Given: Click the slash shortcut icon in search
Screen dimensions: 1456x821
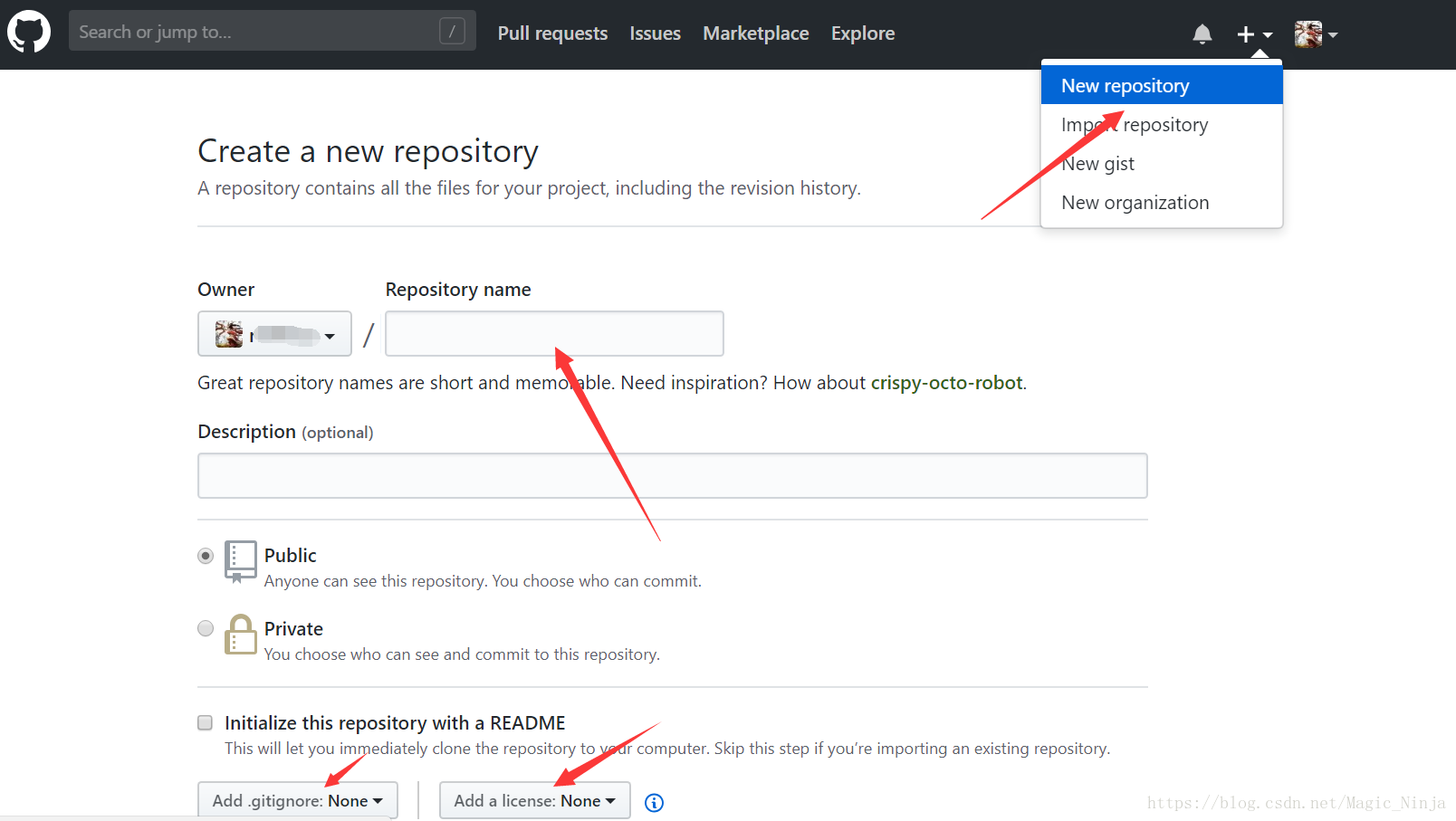Looking at the screenshot, I should point(452,32).
